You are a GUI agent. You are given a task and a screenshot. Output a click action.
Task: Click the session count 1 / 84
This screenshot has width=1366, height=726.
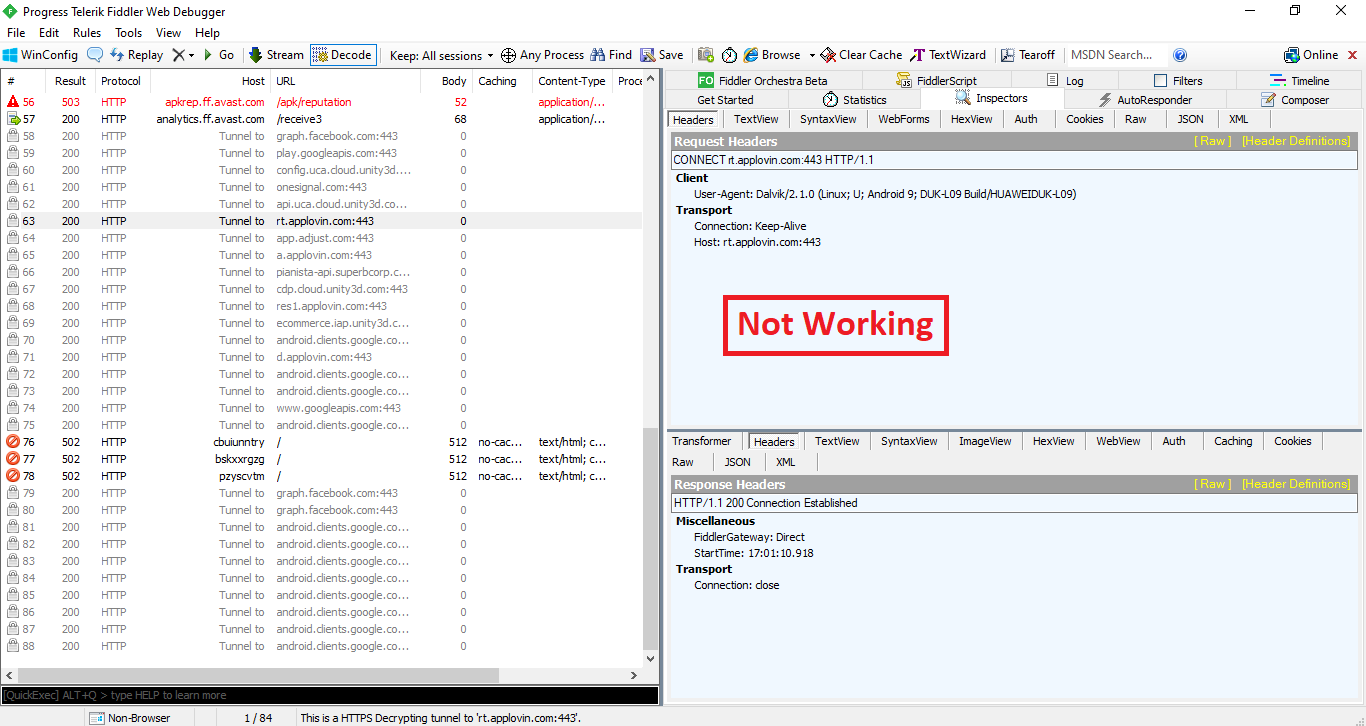(258, 718)
